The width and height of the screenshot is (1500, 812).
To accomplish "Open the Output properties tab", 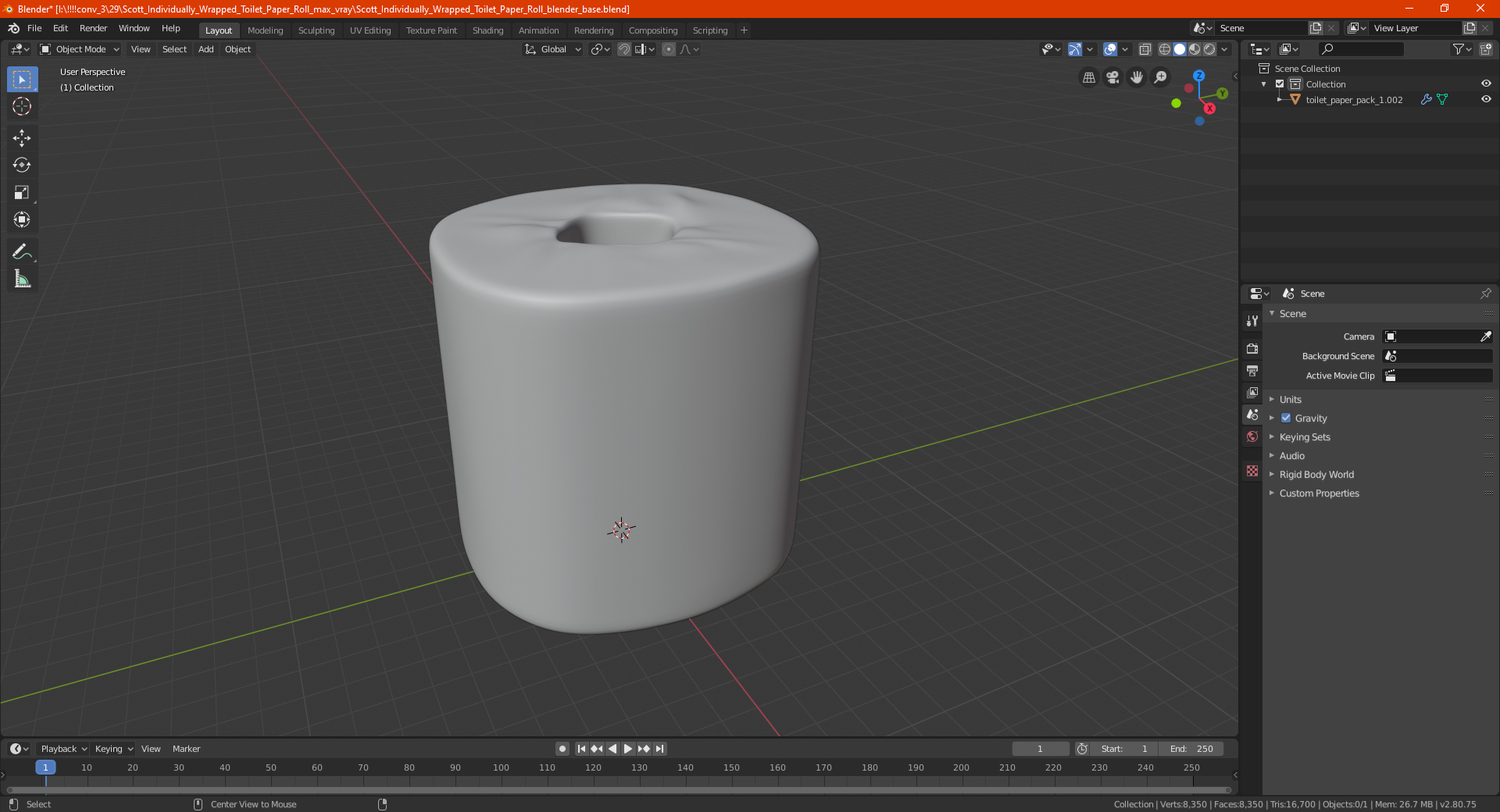I will [1252, 370].
